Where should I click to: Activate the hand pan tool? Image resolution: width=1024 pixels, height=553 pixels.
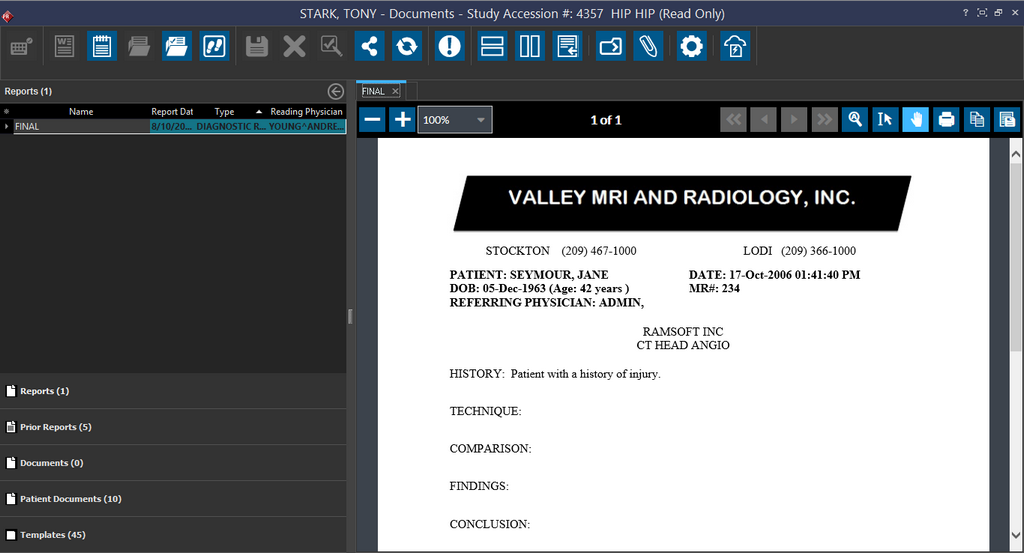point(915,120)
